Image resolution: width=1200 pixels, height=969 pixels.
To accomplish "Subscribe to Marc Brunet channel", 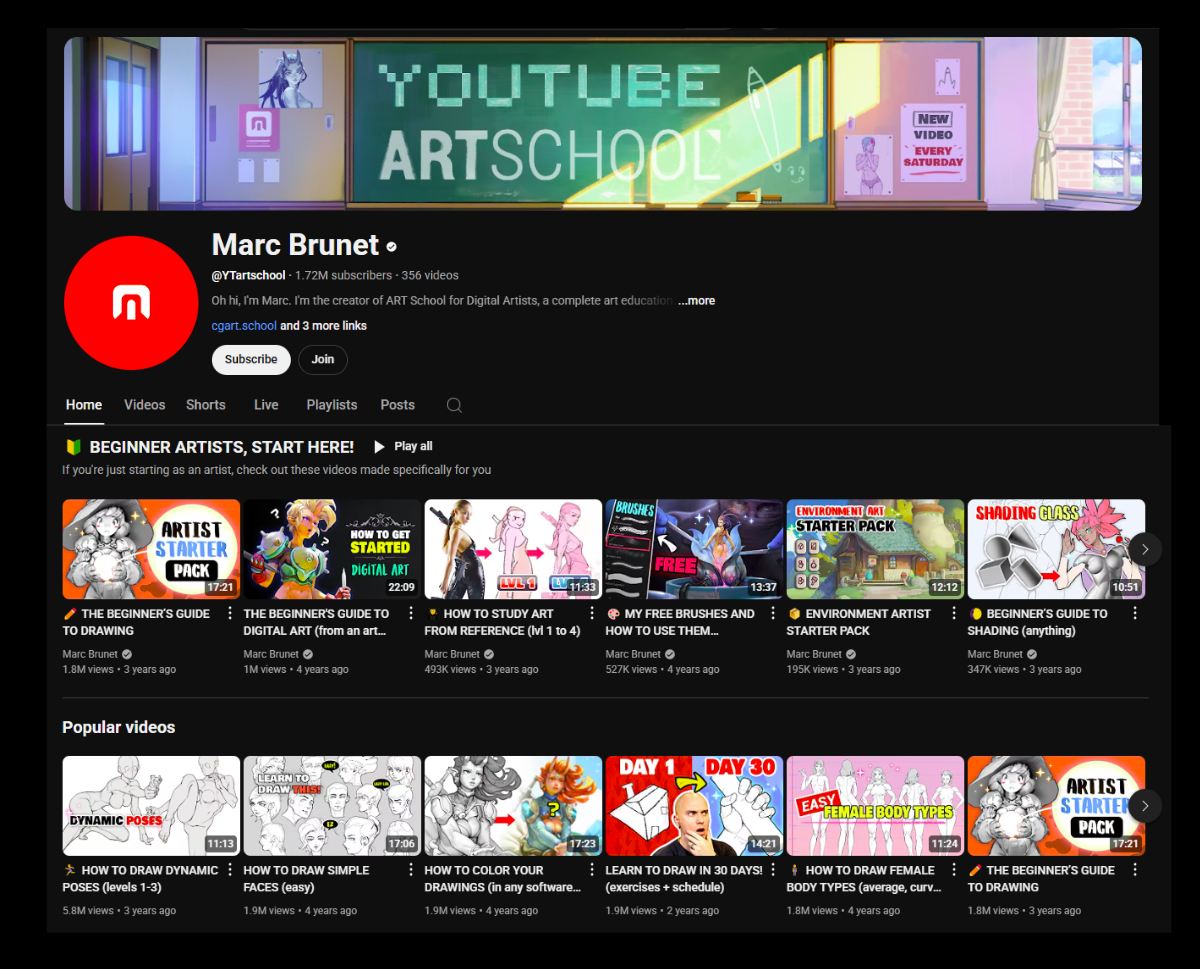I will [x=251, y=360].
